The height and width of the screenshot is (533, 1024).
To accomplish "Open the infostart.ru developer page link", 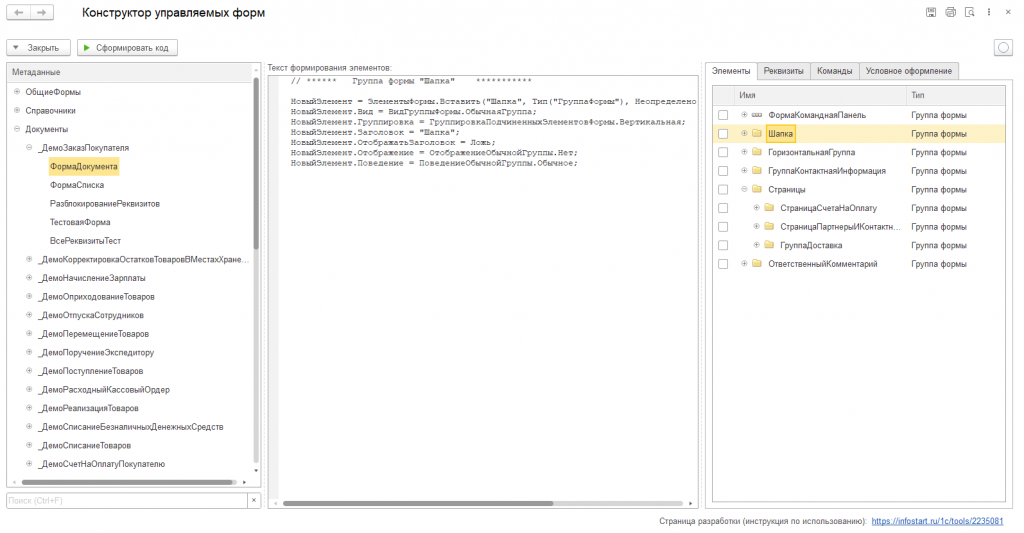I will click(937, 521).
